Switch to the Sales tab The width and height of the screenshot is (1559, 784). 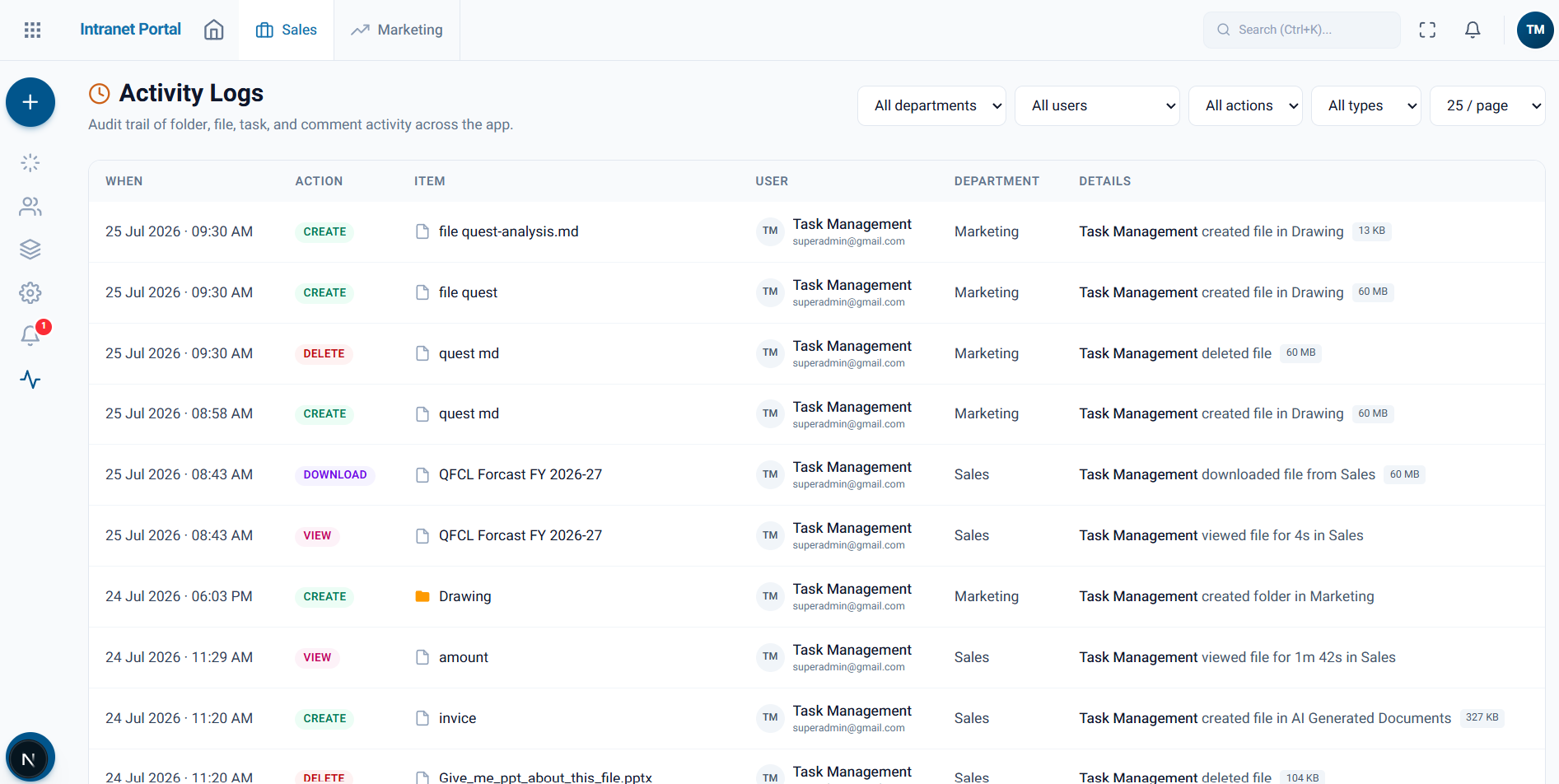pyautogui.click(x=286, y=30)
